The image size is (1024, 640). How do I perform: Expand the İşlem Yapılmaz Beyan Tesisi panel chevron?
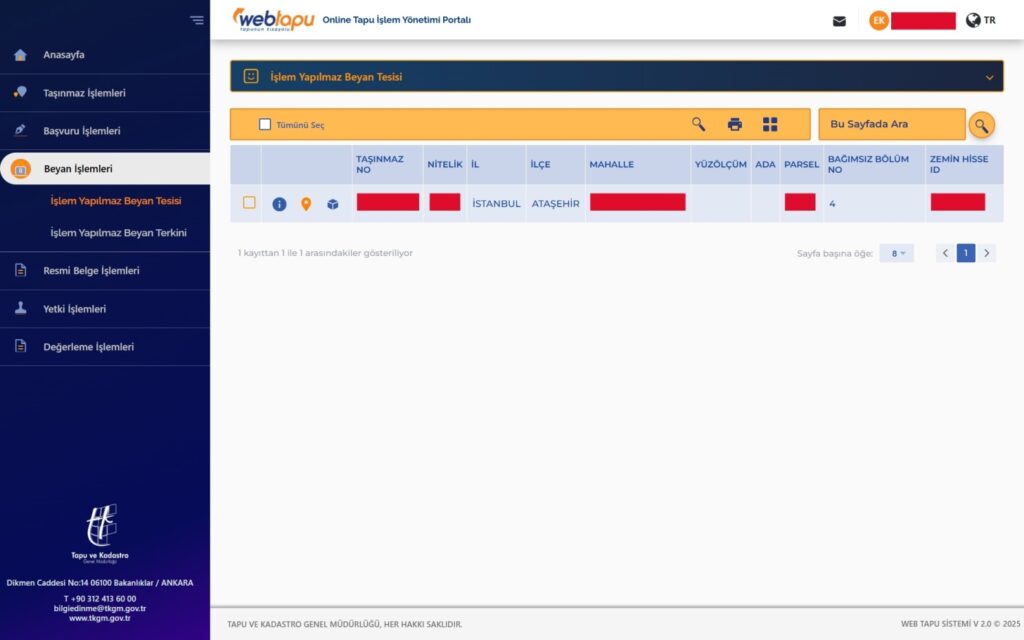click(x=990, y=77)
